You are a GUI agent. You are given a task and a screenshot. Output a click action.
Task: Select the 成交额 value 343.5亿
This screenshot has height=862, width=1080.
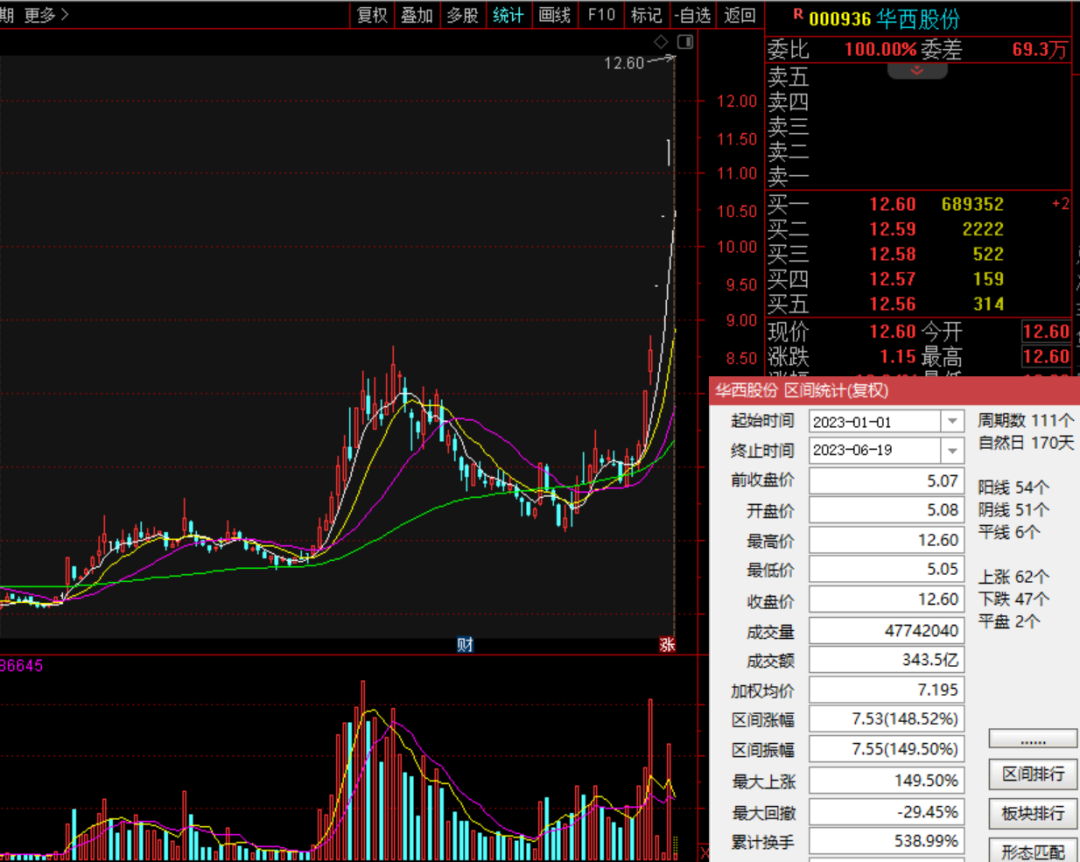click(886, 660)
